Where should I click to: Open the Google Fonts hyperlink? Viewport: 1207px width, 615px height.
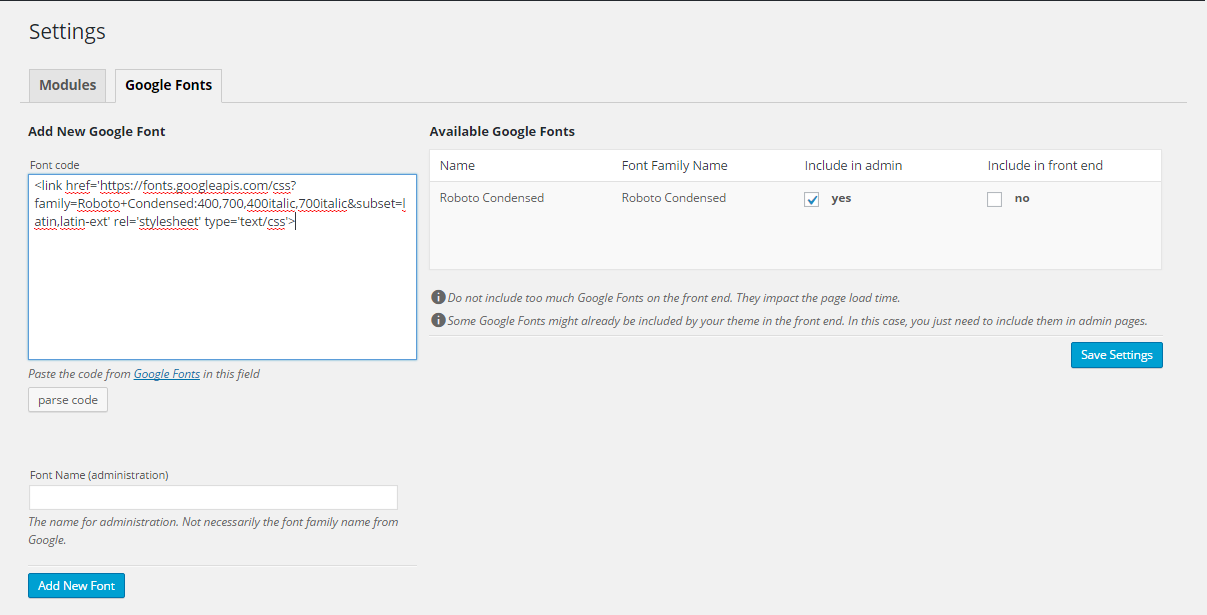pyautogui.click(x=167, y=374)
